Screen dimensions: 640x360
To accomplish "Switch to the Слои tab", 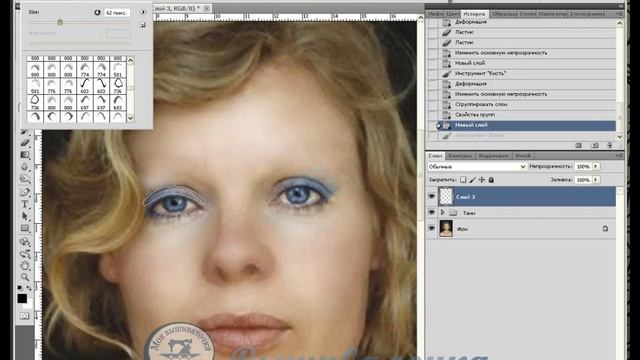I will pos(435,156).
